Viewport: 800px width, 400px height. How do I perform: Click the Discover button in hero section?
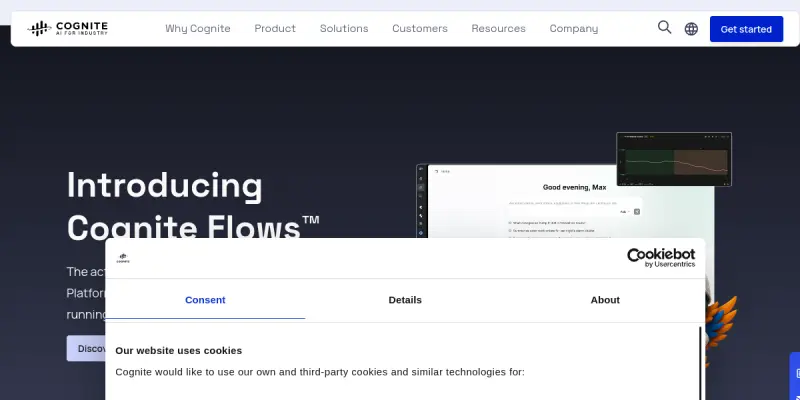86,348
